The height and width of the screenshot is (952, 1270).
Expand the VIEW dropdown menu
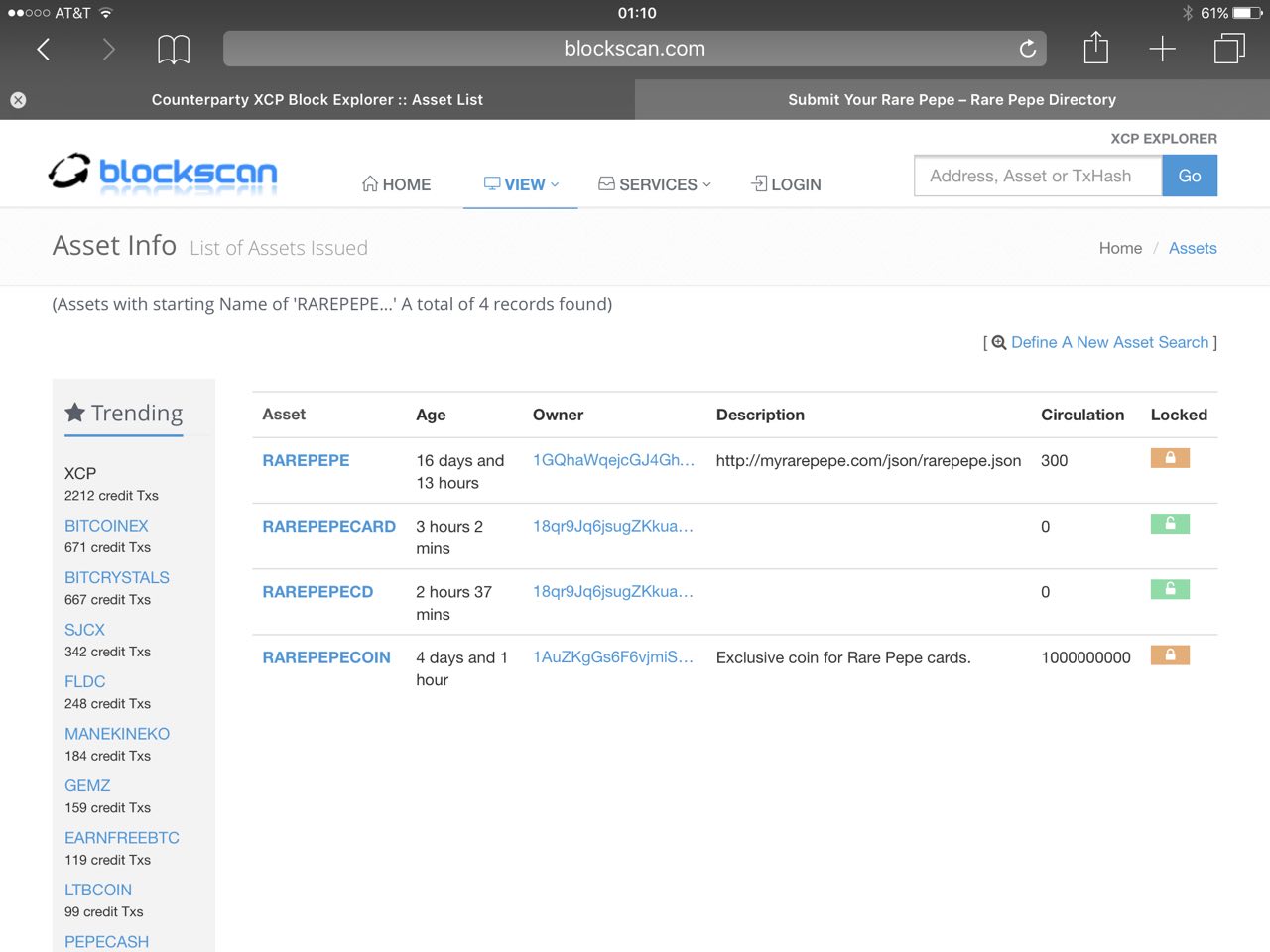pyautogui.click(x=521, y=184)
